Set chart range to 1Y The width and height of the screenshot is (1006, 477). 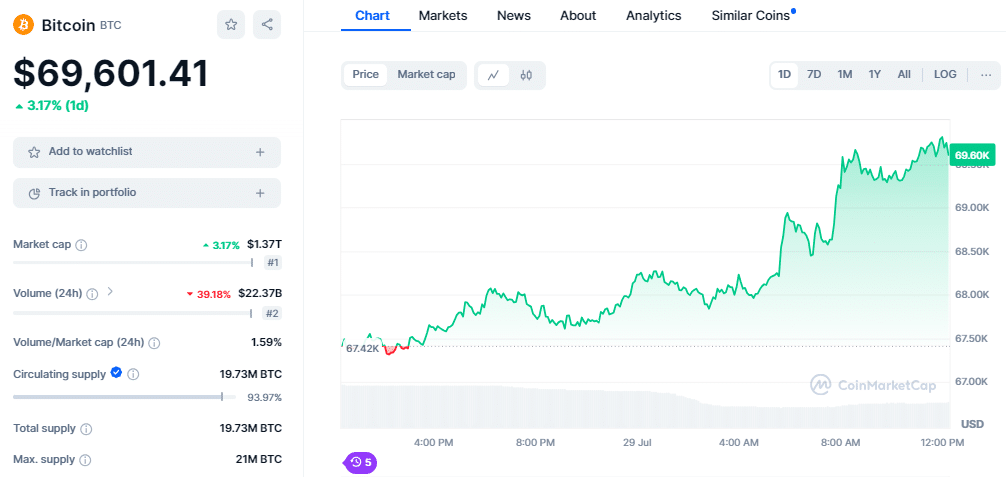(x=874, y=74)
